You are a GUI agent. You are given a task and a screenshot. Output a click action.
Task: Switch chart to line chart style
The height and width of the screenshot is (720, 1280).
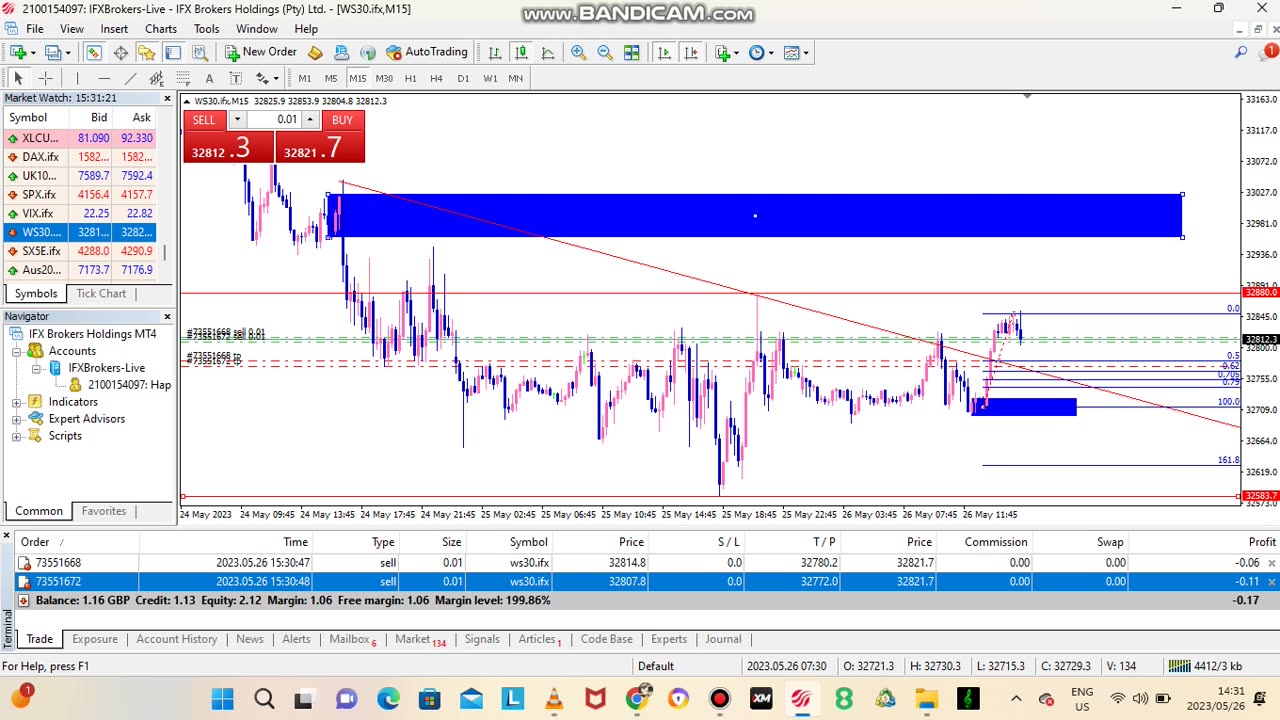tap(548, 52)
